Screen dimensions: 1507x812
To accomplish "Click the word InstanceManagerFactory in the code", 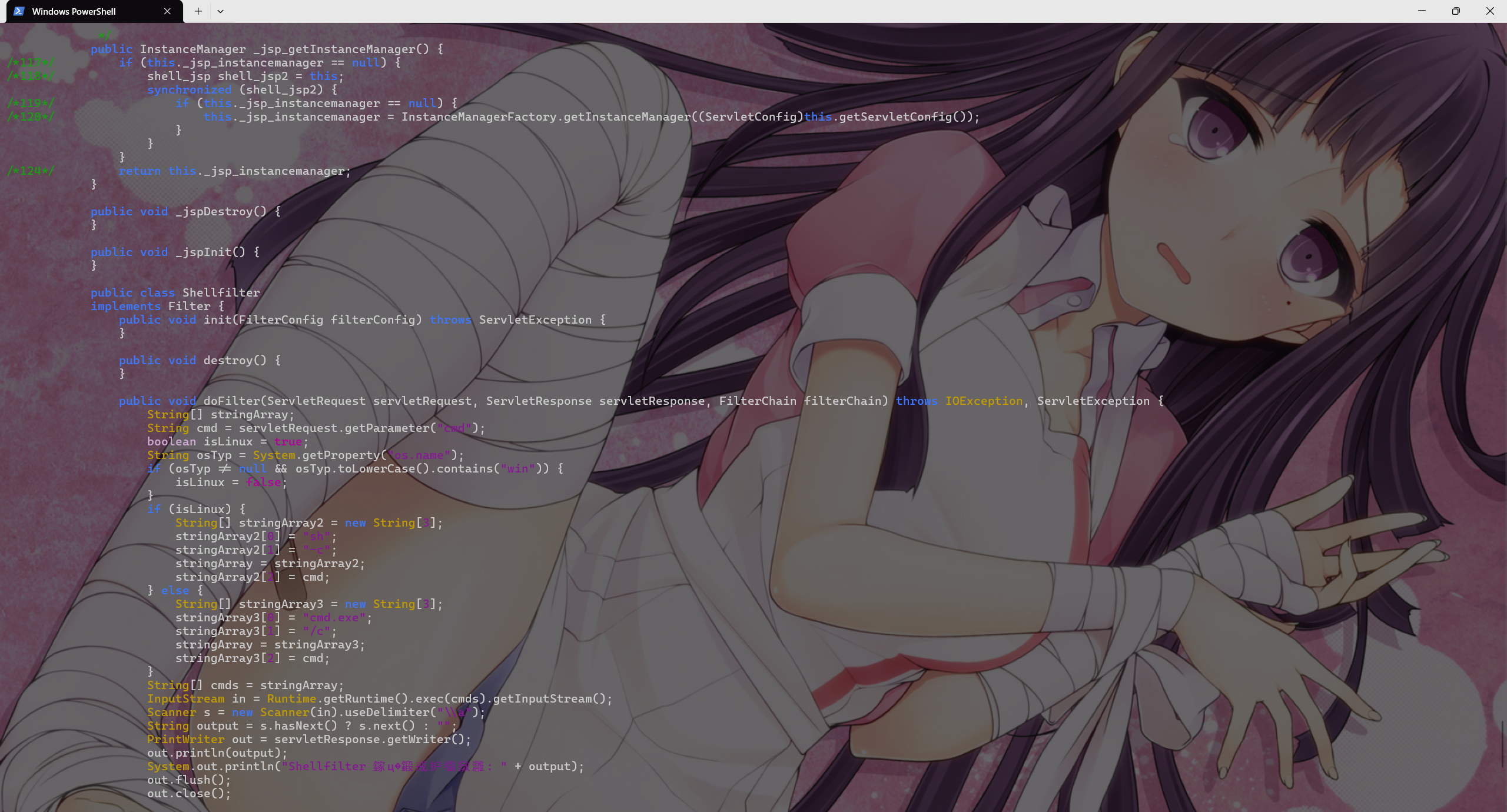I will 478,117.
